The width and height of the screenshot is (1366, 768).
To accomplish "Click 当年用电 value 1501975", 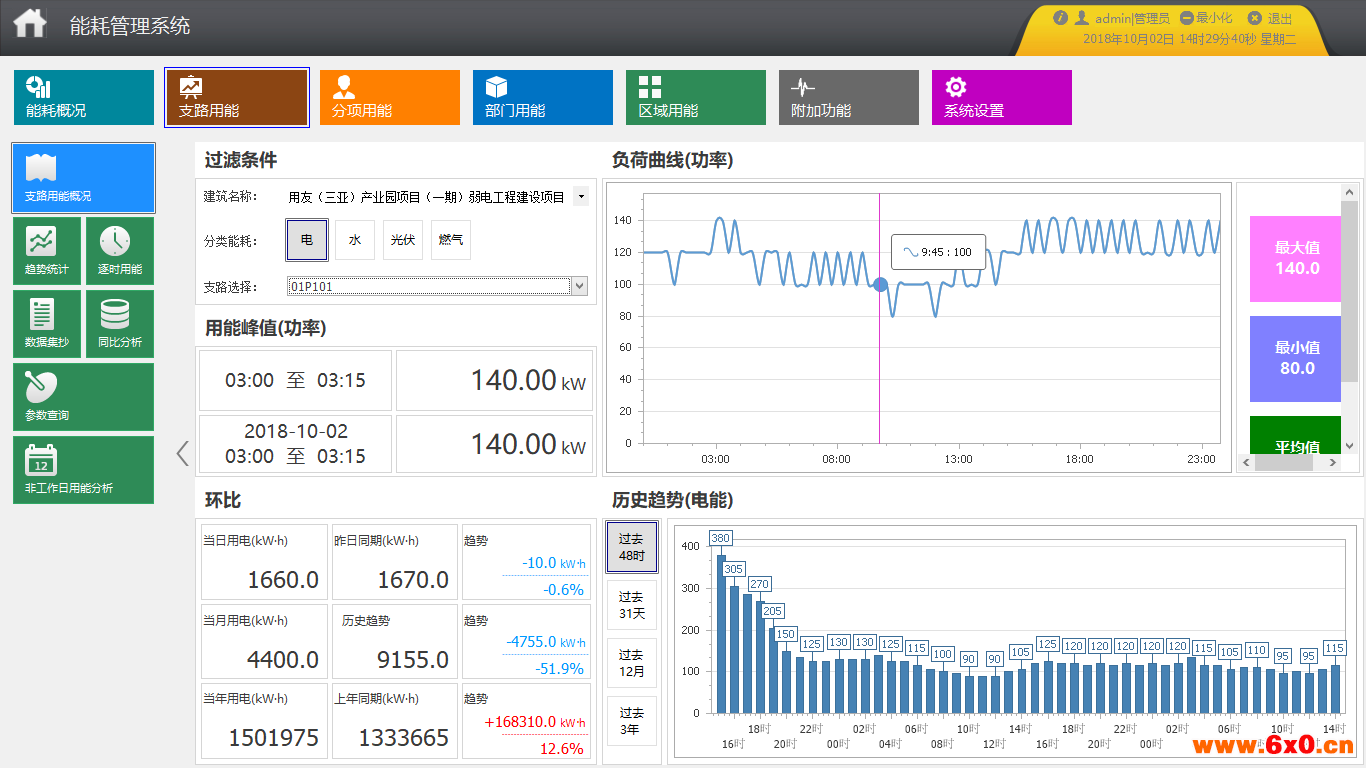I will point(273,738).
